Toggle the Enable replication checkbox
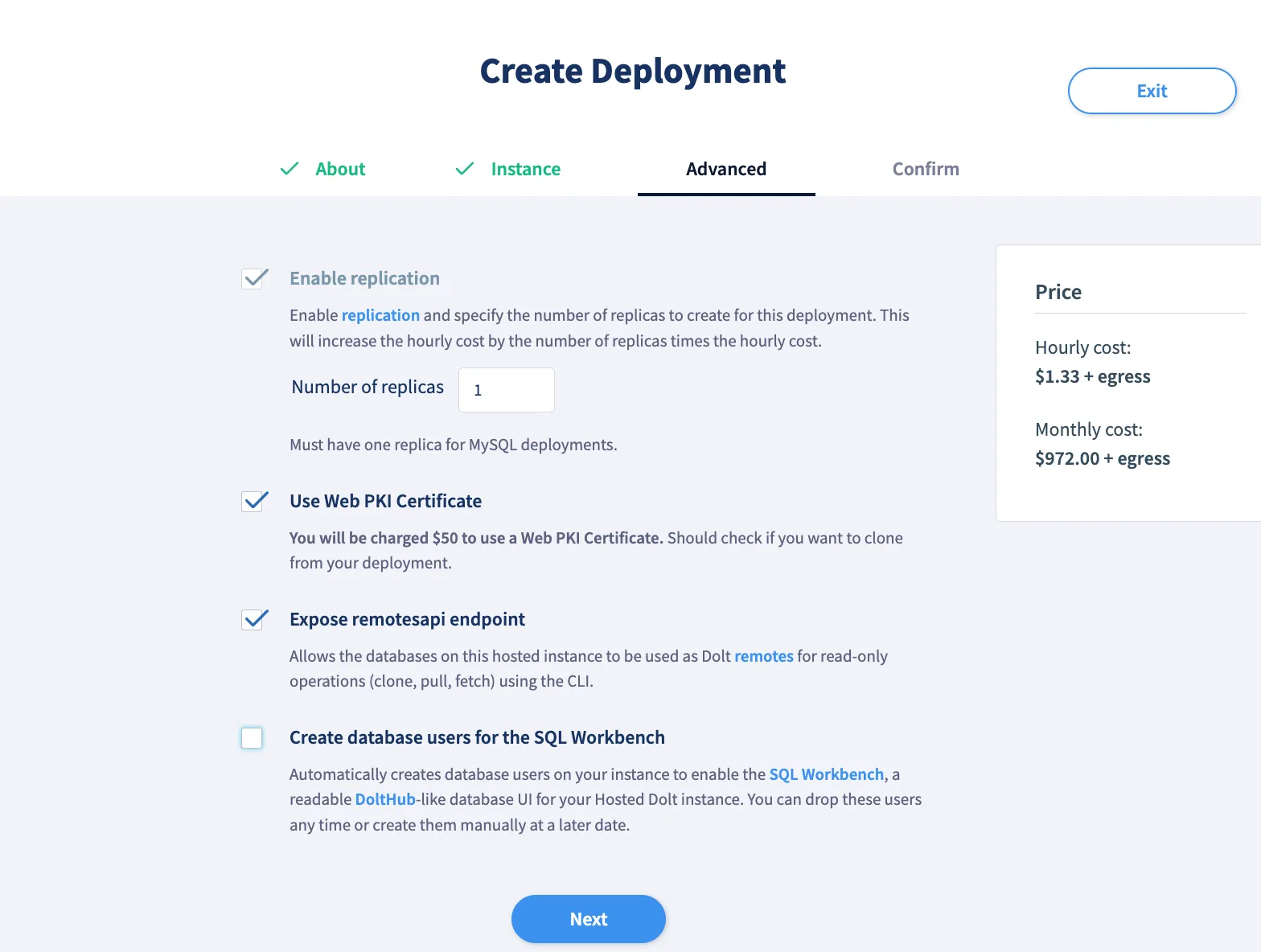The image size is (1261, 952). click(253, 279)
